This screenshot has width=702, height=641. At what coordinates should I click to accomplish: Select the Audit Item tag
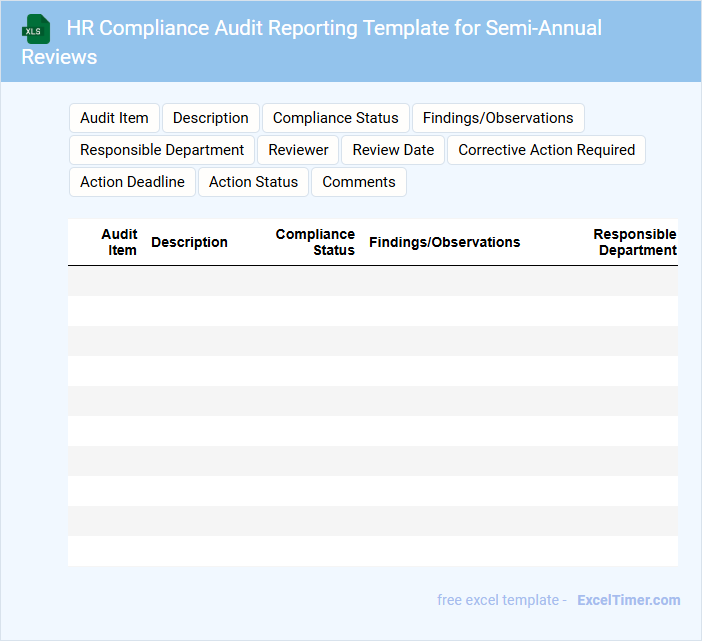114,118
